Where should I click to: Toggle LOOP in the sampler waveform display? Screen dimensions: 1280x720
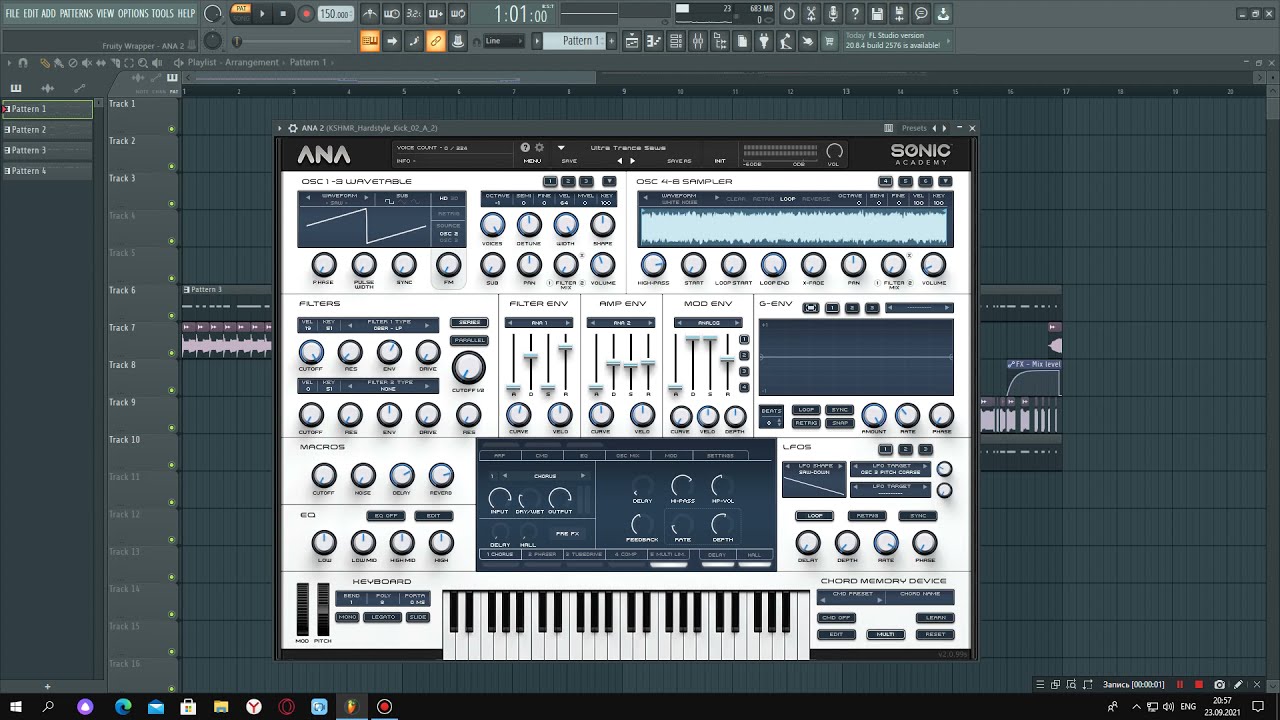click(x=788, y=199)
